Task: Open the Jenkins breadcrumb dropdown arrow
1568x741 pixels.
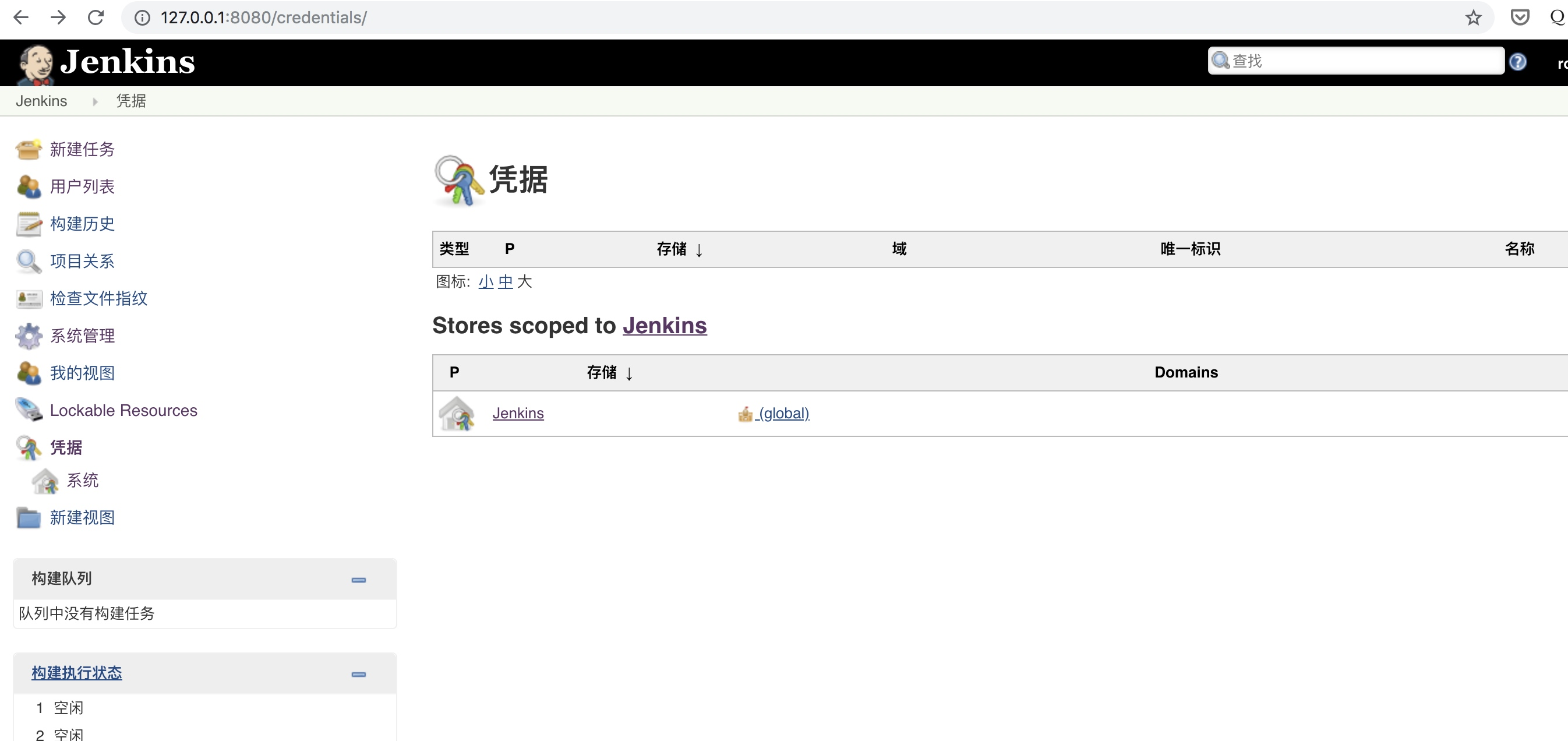Action: [x=95, y=102]
